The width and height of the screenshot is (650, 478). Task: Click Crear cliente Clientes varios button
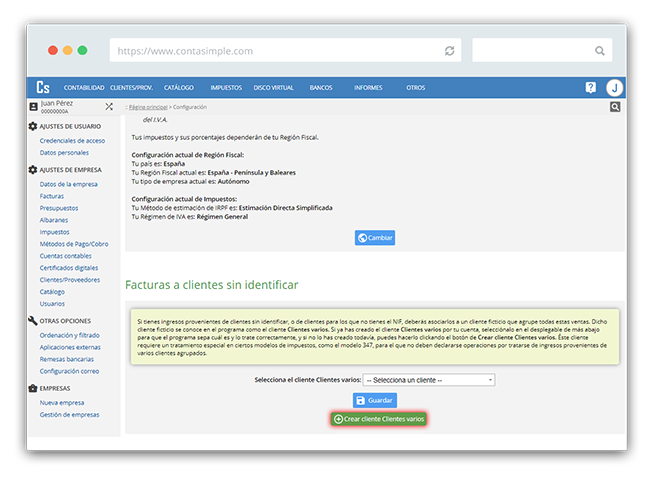point(379,418)
